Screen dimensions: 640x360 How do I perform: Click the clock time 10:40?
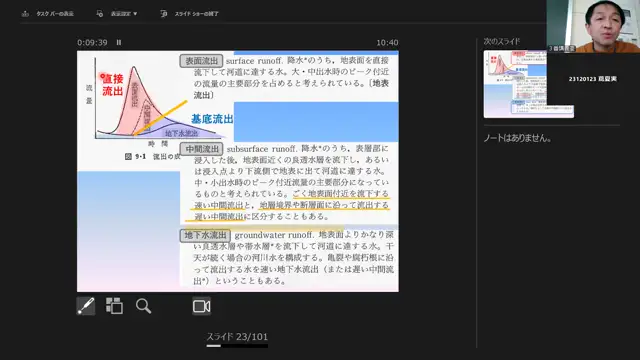[387, 42]
